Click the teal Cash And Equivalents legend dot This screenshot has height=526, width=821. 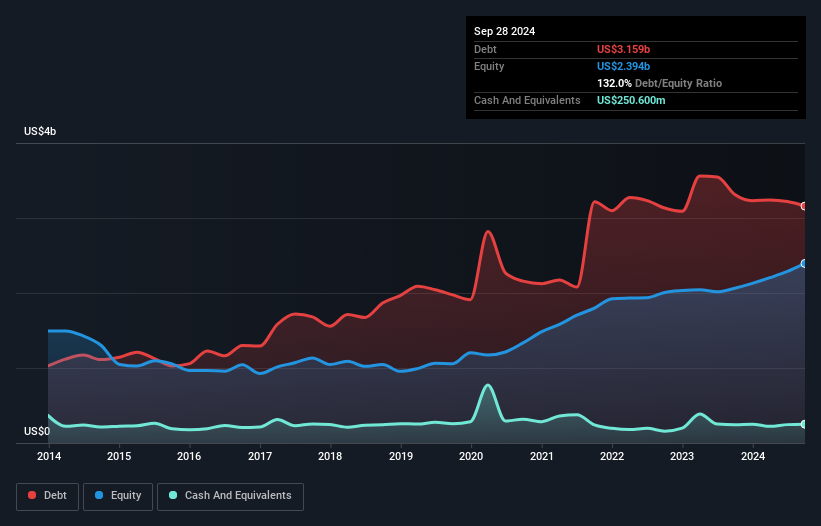[x=173, y=495]
